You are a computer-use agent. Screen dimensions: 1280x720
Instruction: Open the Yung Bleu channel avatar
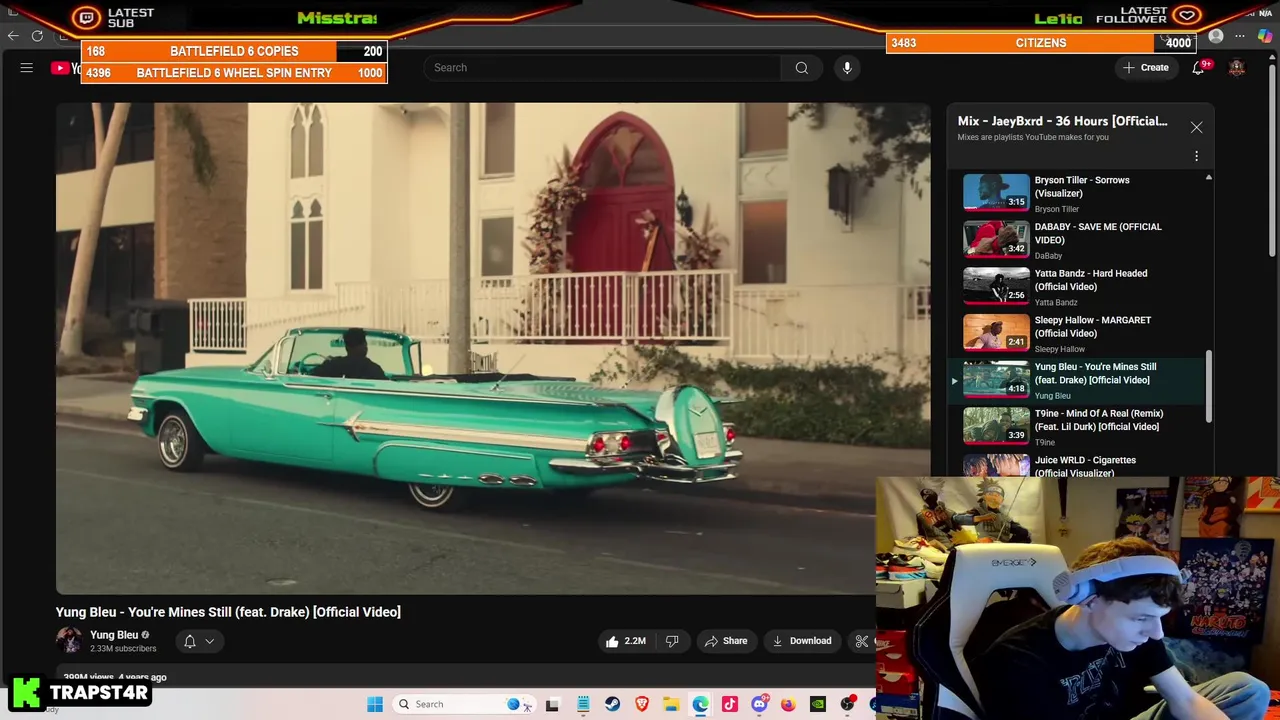click(x=69, y=640)
